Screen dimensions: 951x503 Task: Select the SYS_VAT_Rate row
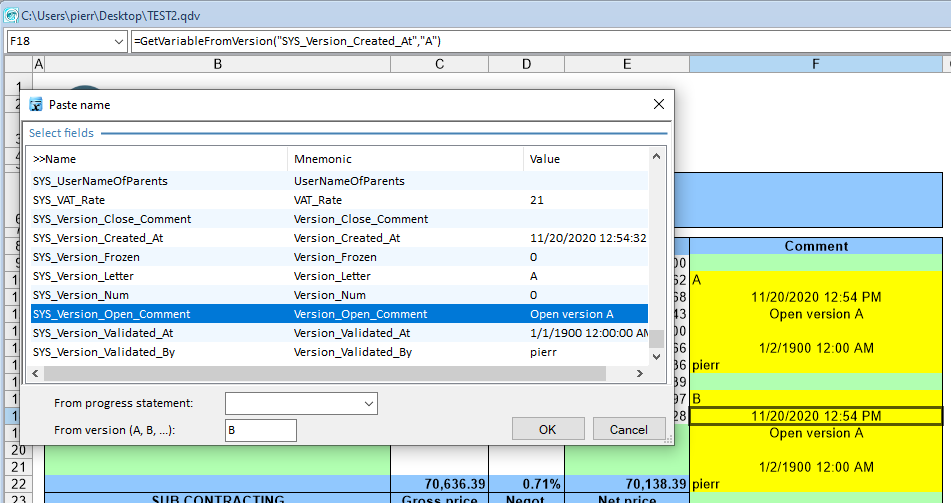[x=69, y=200]
